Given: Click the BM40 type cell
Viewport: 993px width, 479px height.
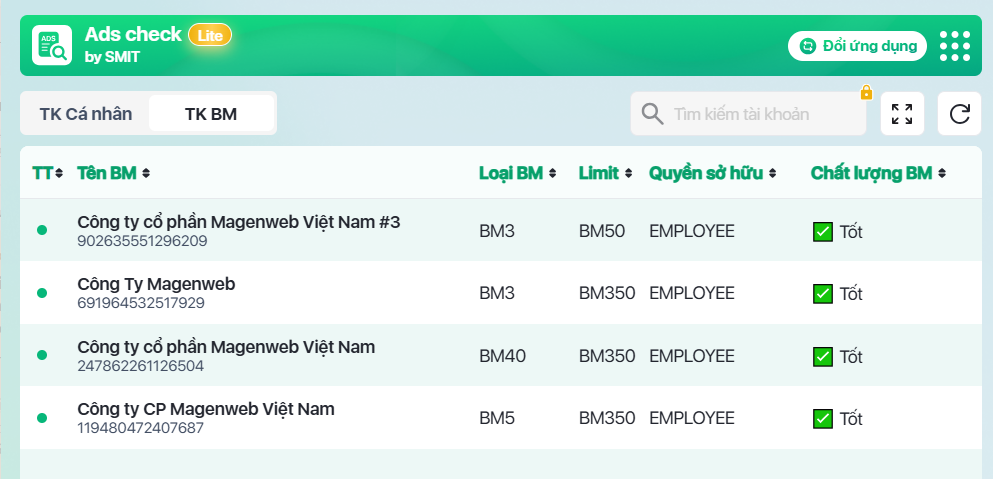Looking at the screenshot, I should point(503,356).
